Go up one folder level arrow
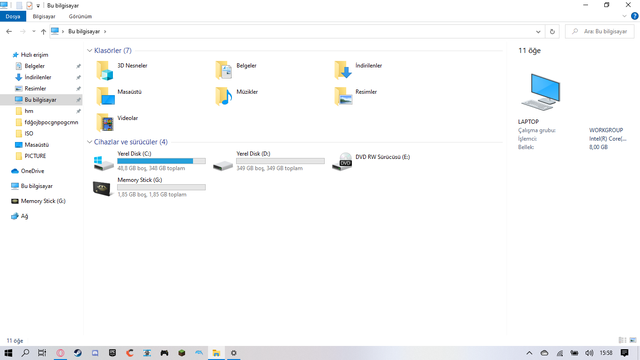 pos(43,31)
